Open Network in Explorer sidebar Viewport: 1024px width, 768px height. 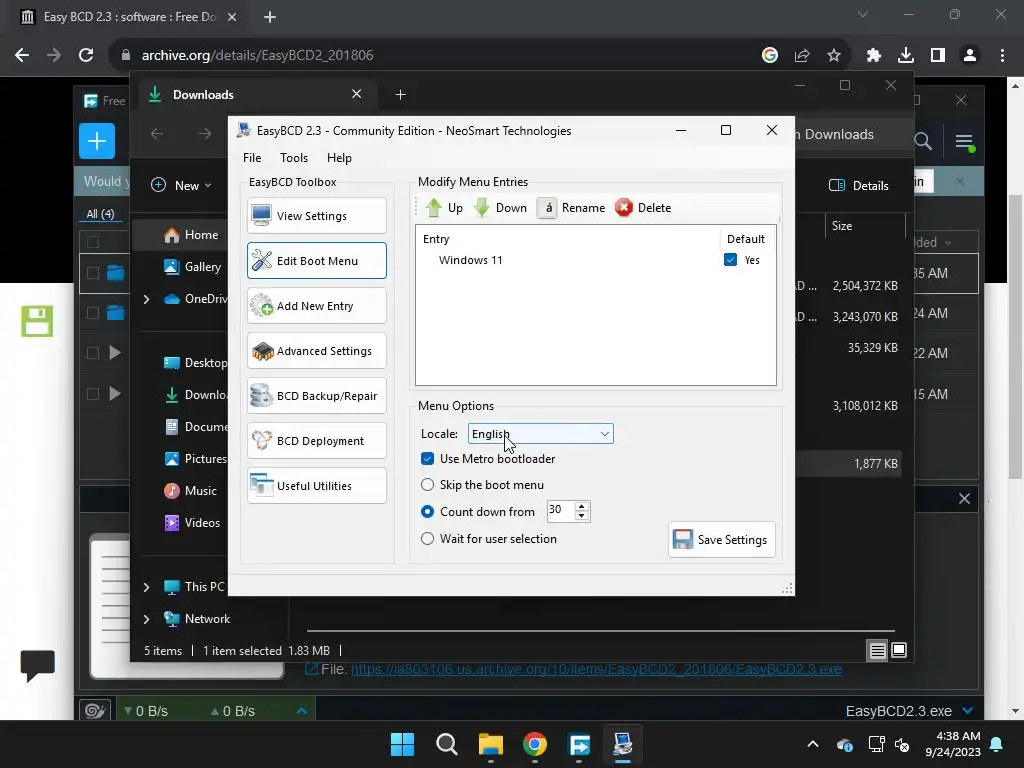click(x=197, y=618)
